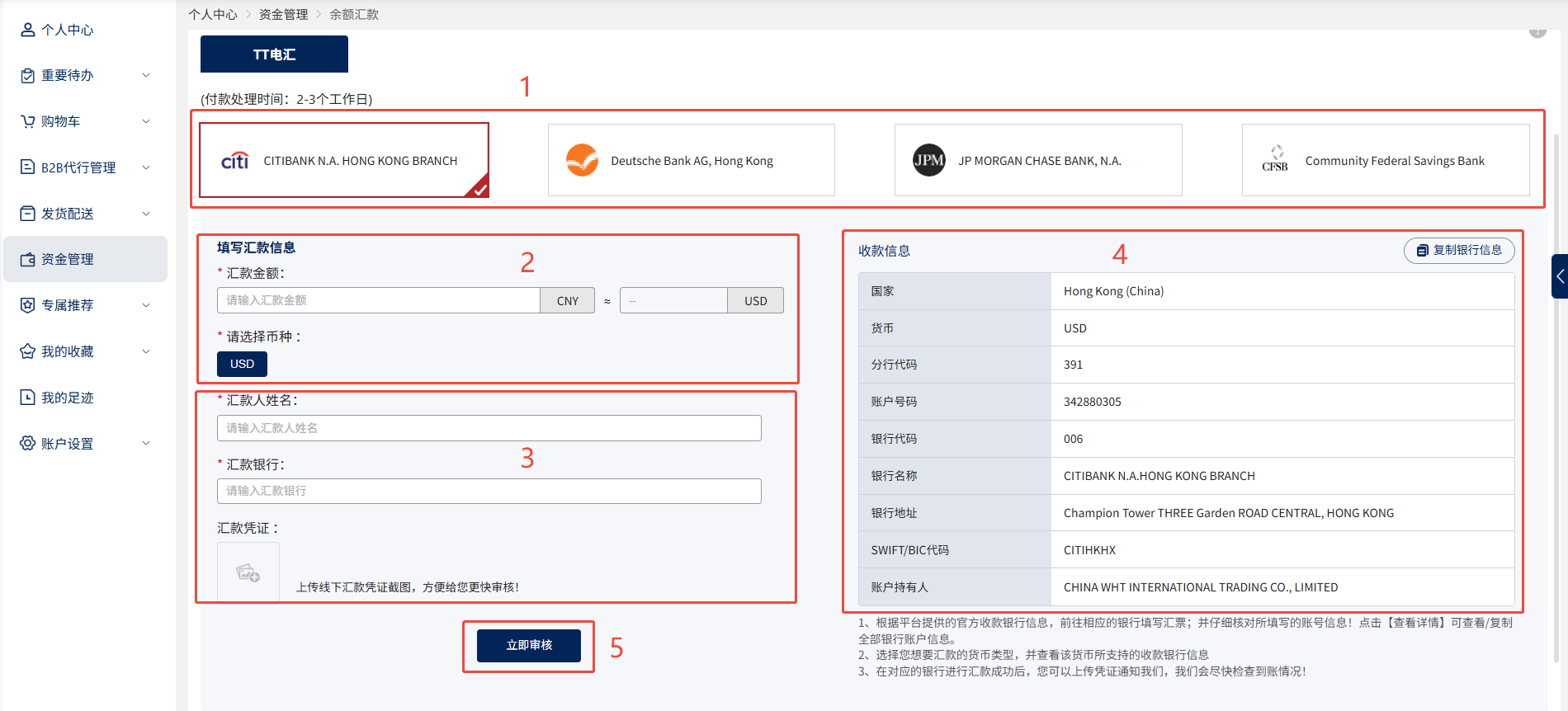Focus the 汇款银行 input field
1568x711 pixels.
489,491
